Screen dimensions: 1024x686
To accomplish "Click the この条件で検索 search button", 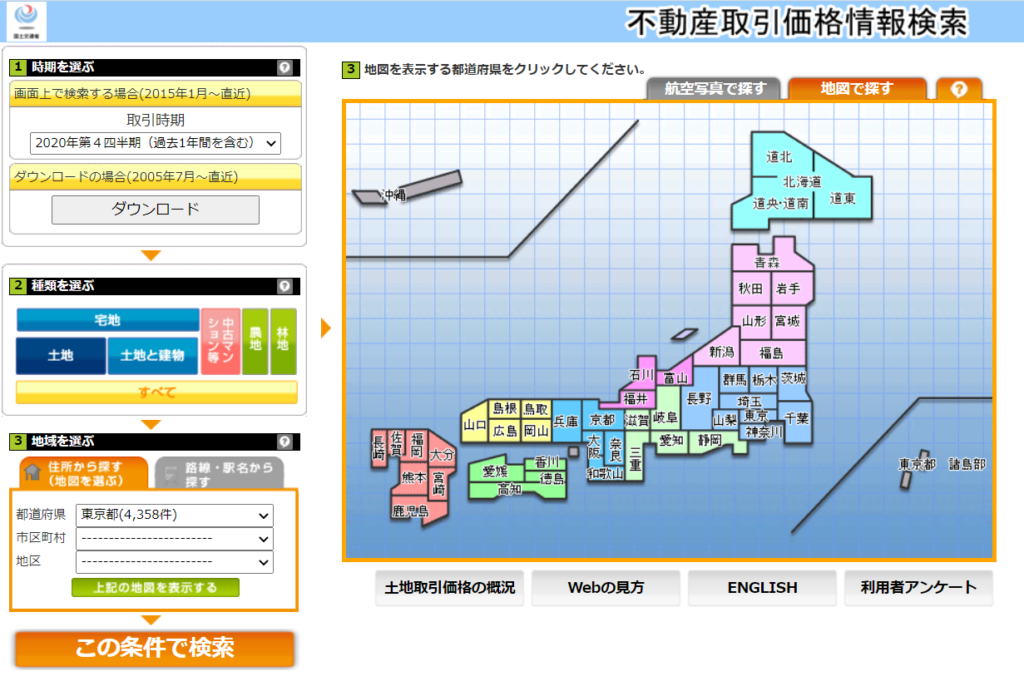I will coord(154,648).
